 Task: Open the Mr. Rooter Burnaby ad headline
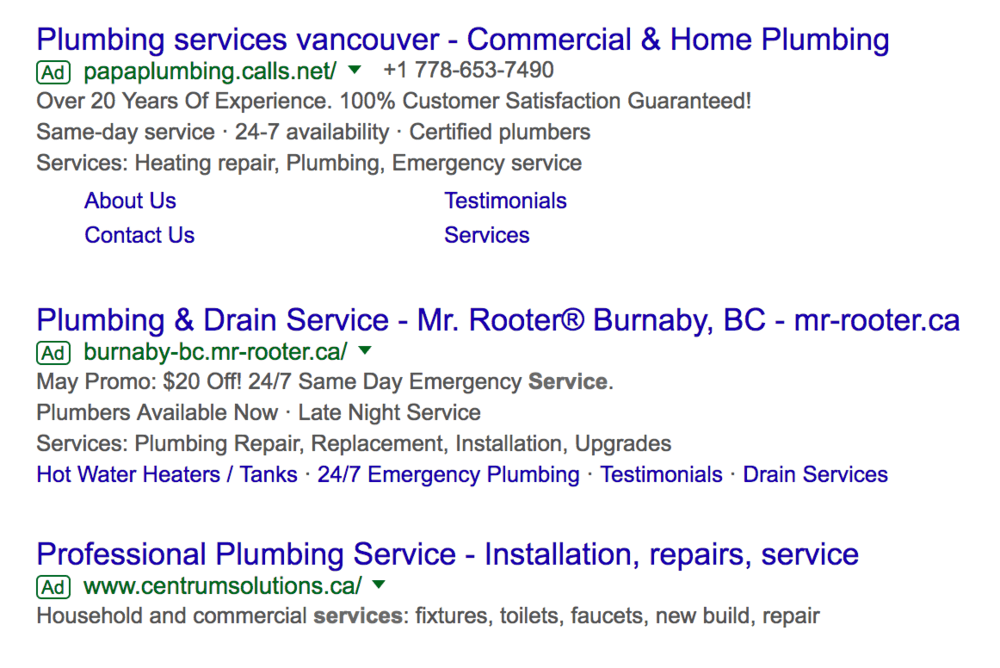[x=498, y=320]
